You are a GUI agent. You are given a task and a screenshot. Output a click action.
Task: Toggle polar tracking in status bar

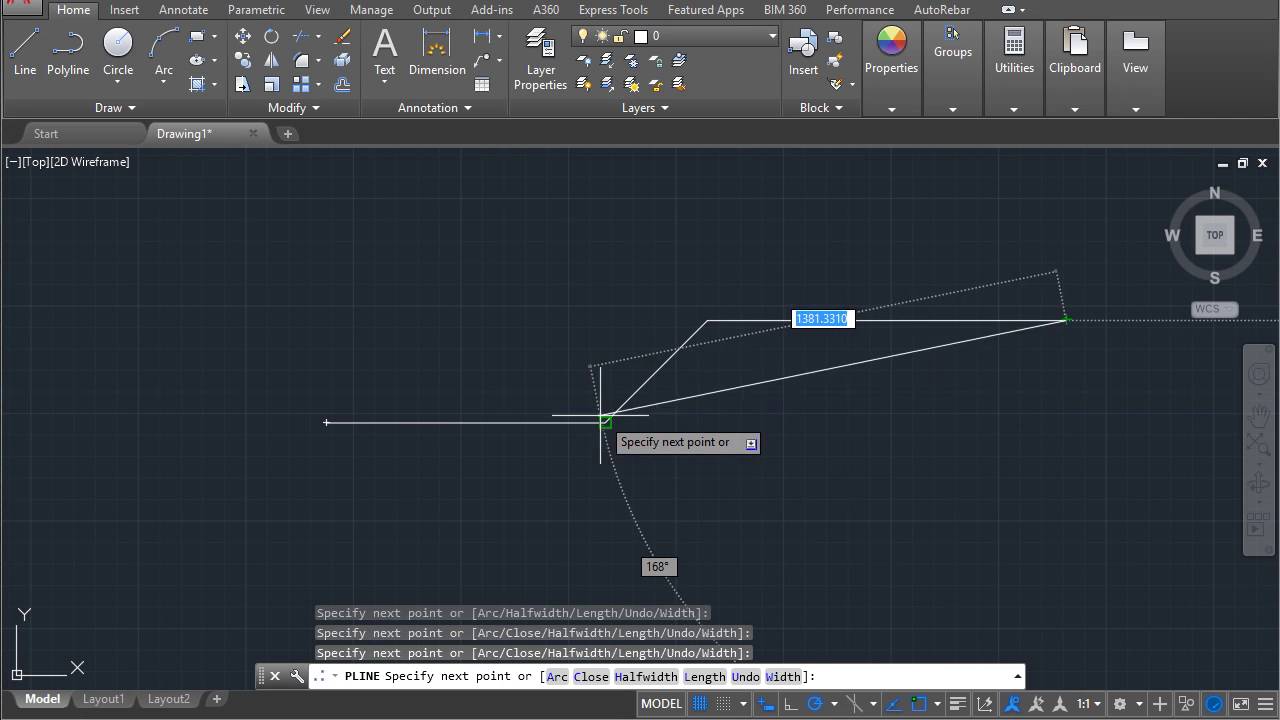point(815,703)
